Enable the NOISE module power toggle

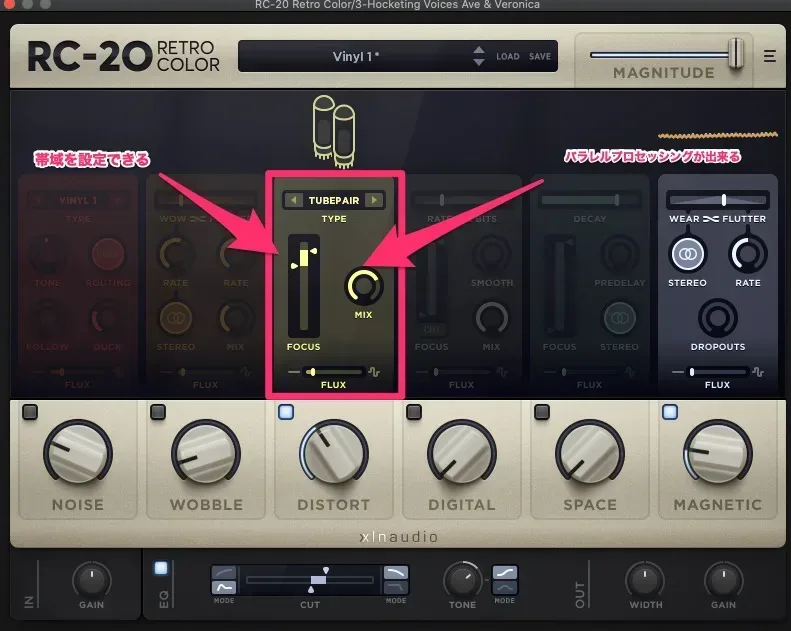coord(30,412)
